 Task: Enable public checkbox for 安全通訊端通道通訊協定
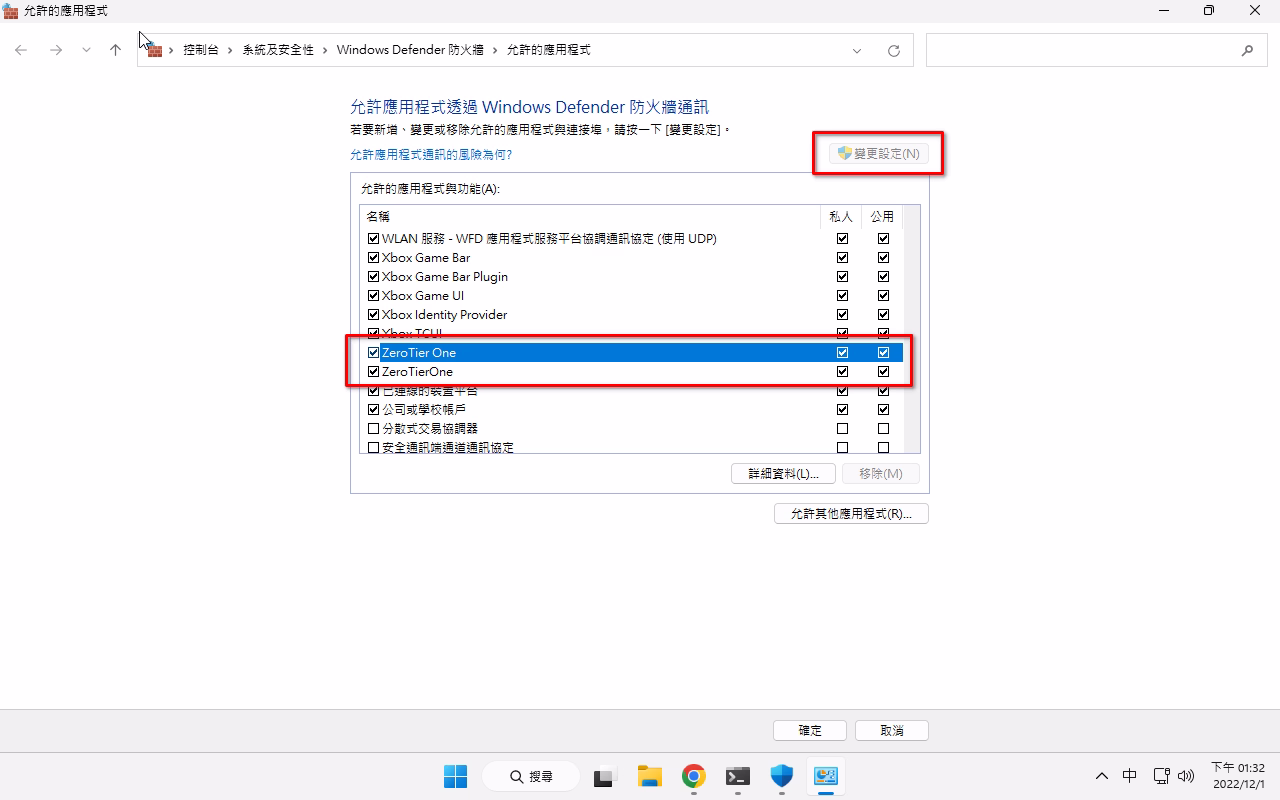click(883, 448)
